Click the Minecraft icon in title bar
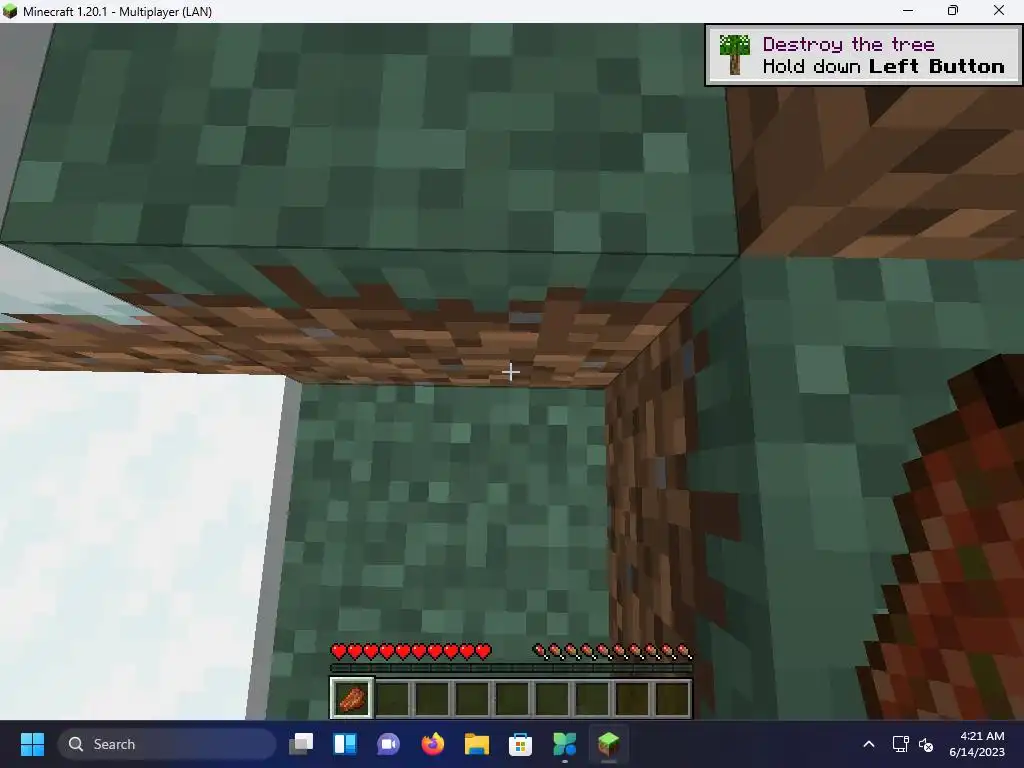The width and height of the screenshot is (1024, 768). point(10,11)
